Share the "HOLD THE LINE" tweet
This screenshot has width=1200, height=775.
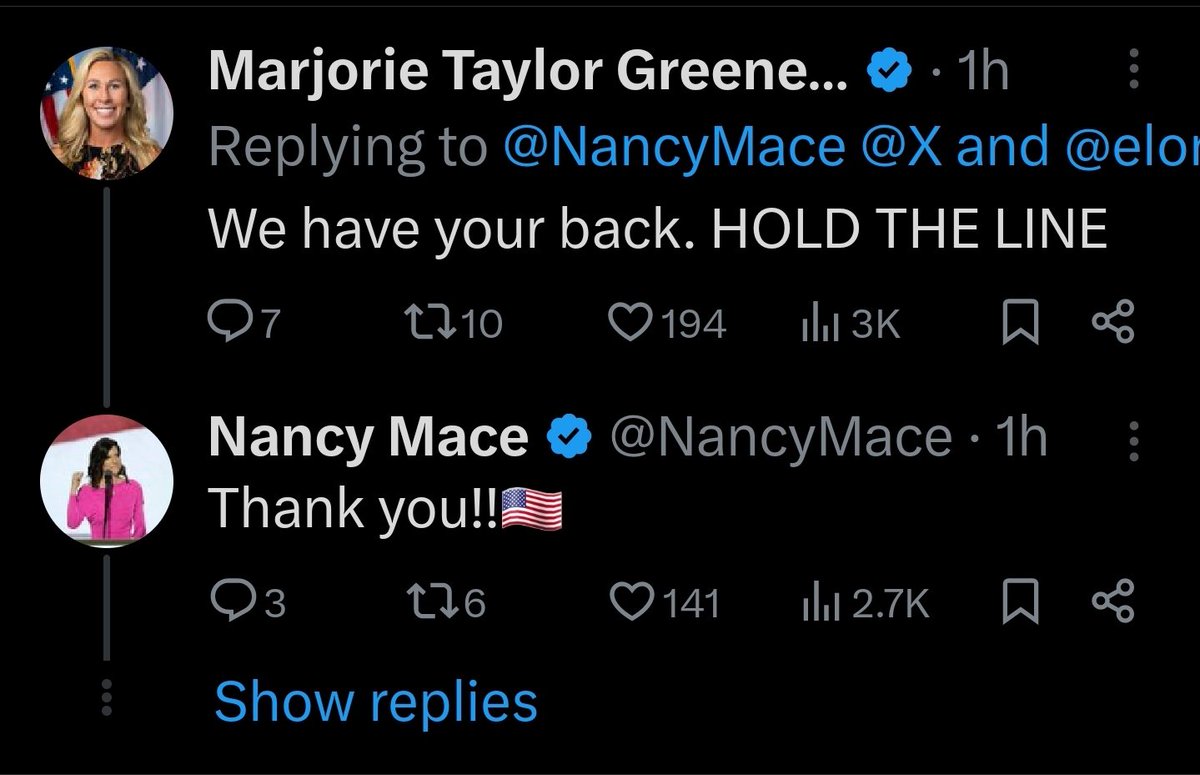tap(1112, 322)
